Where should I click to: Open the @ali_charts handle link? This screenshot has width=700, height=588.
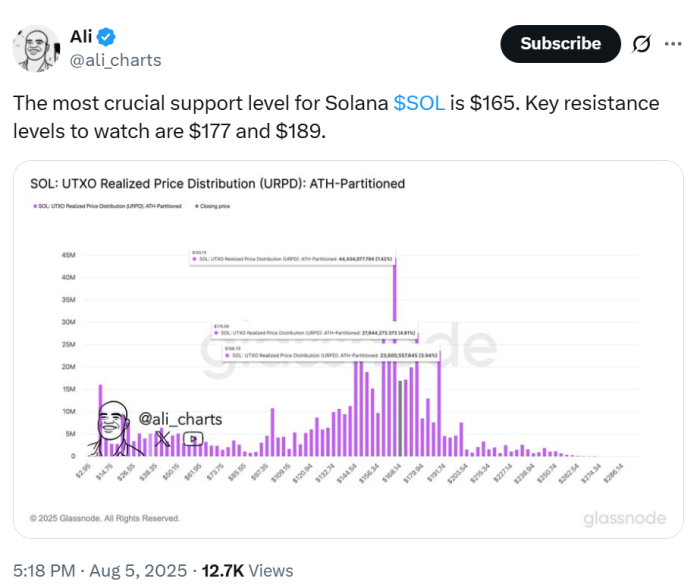116,60
